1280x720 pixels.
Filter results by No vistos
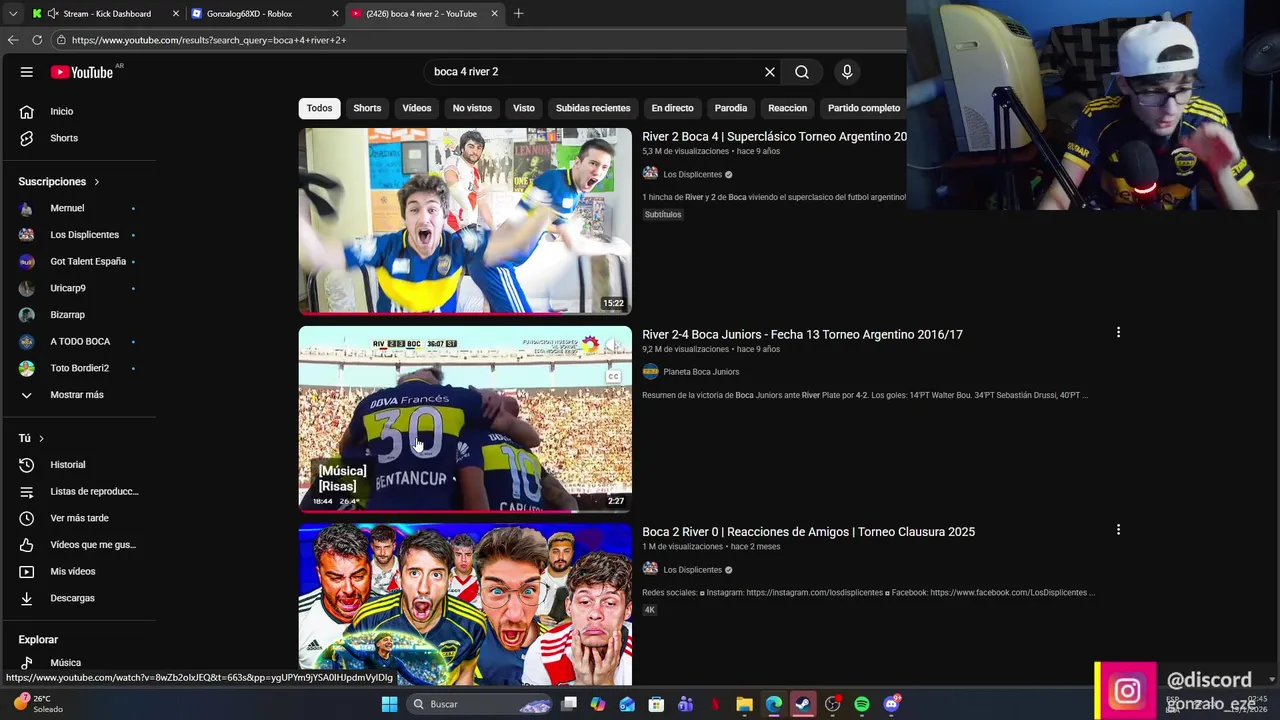[472, 108]
